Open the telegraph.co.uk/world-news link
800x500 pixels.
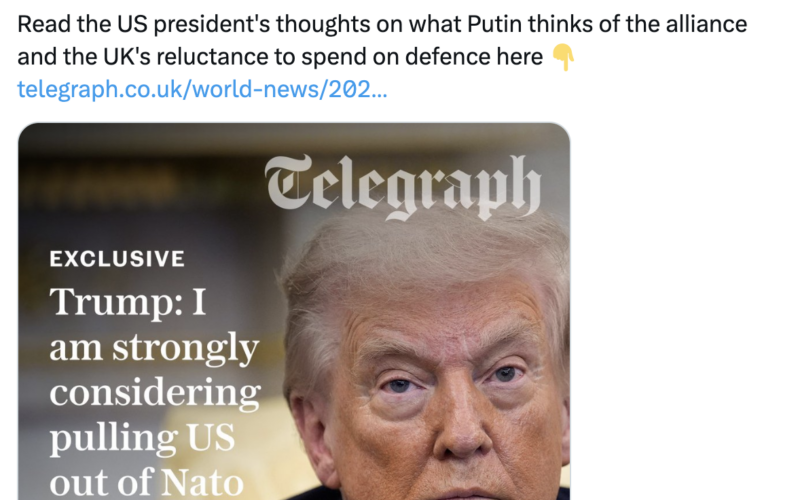(202, 89)
